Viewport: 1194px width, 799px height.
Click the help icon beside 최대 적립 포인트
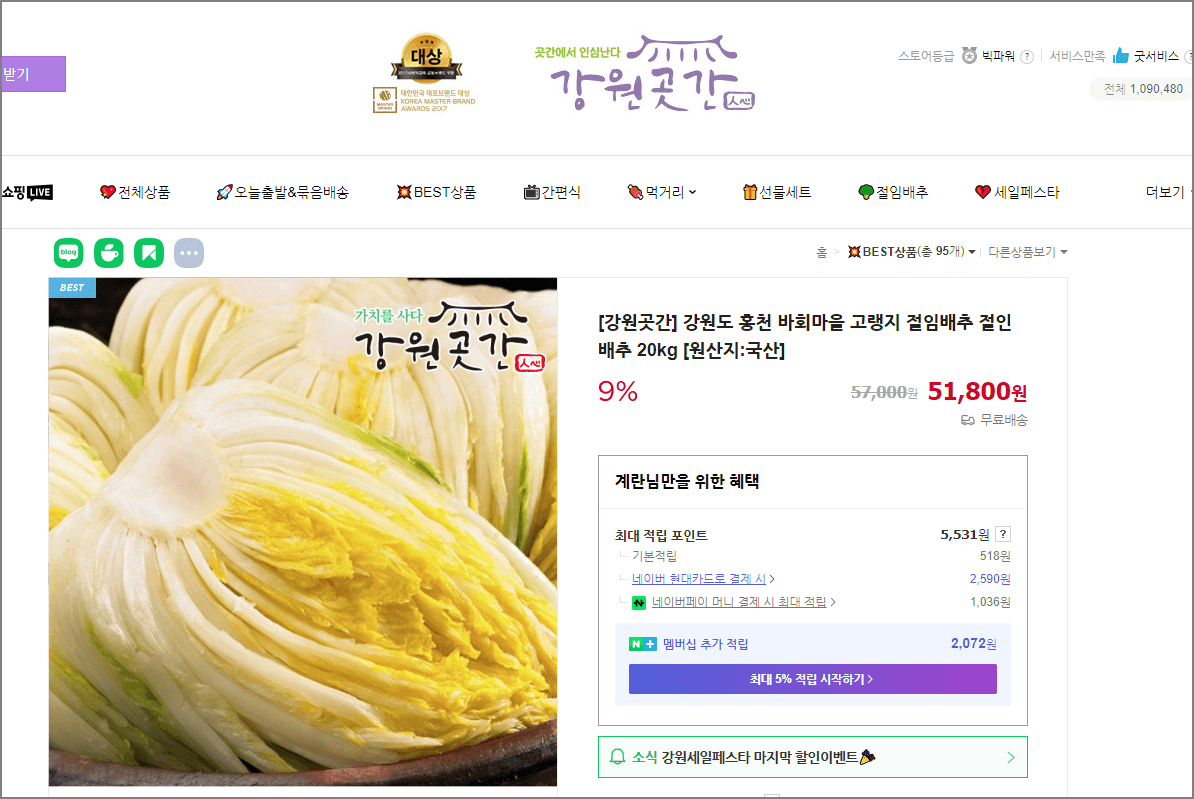(x=1004, y=533)
